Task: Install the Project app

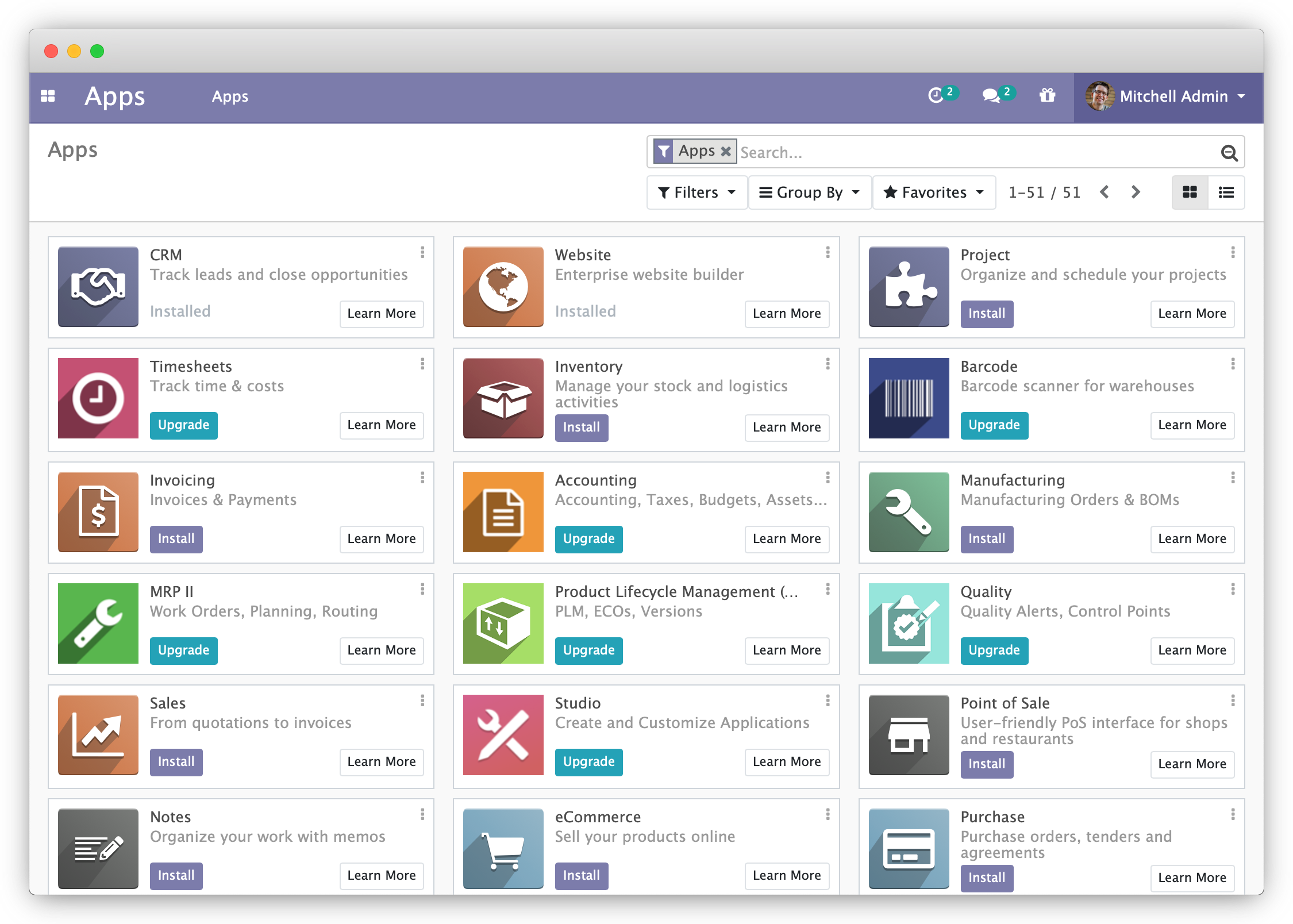Action: pos(986,314)
